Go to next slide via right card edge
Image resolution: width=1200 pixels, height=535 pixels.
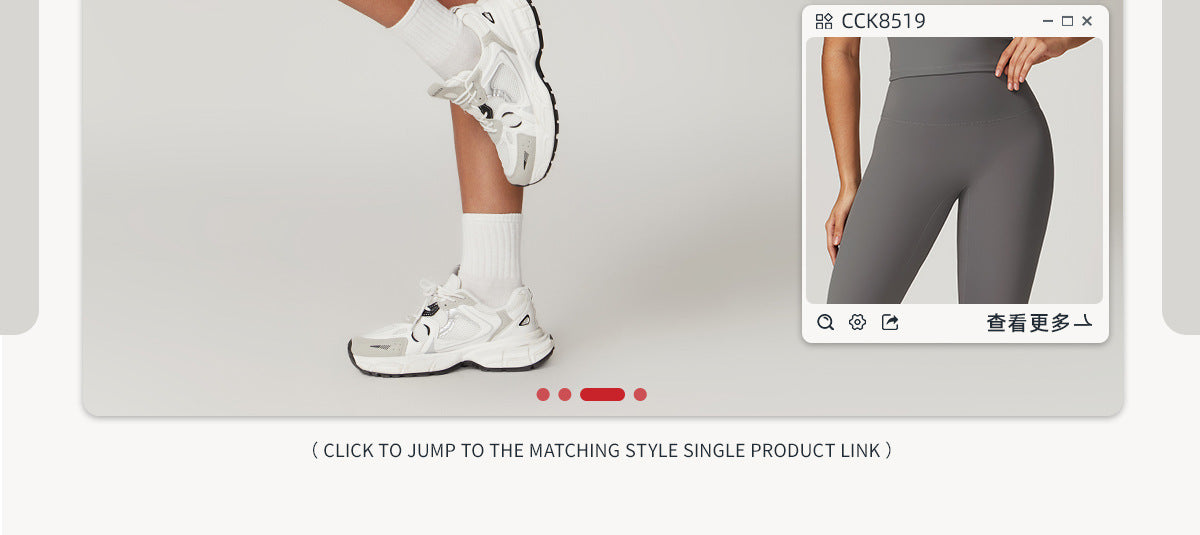coord(1181,165)
